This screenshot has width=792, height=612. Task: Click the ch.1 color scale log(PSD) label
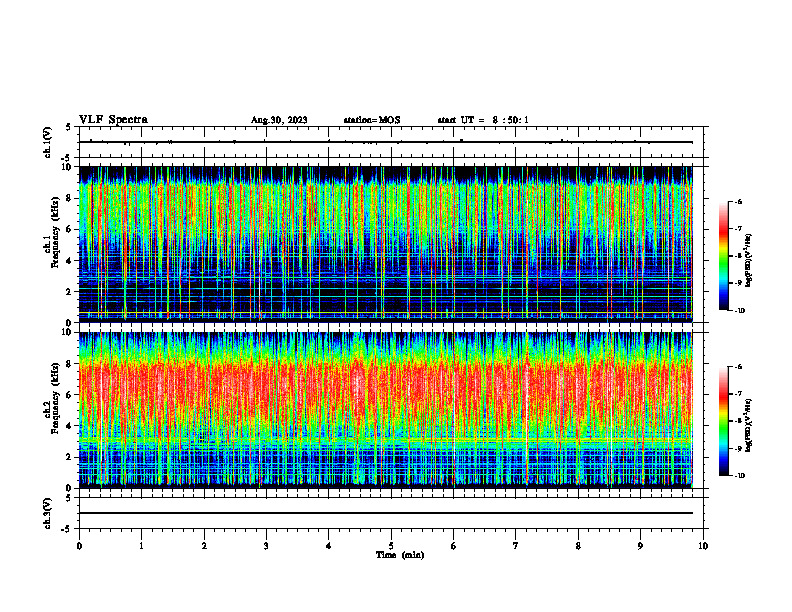point(749,260)
